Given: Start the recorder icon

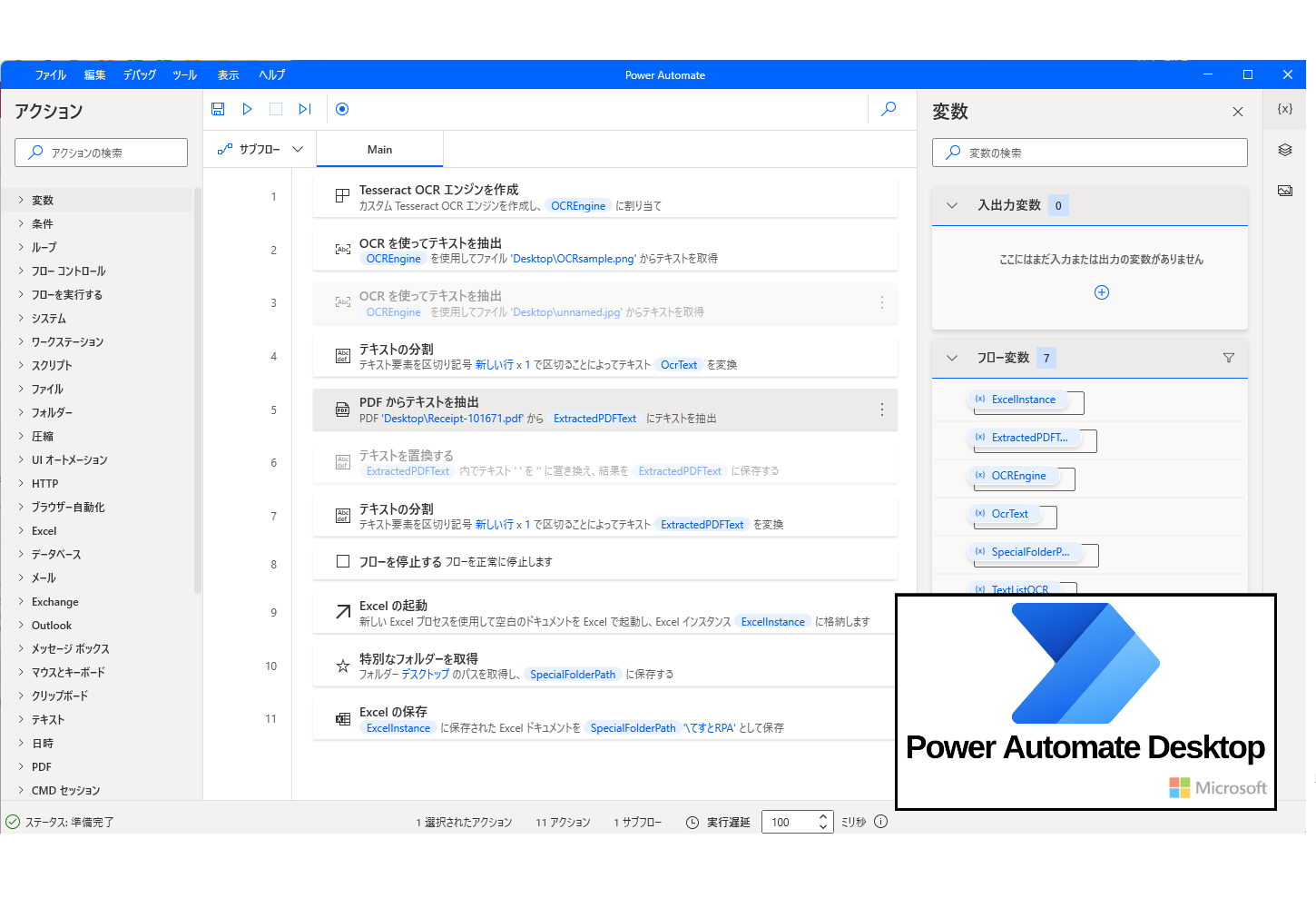Looking at the screenshot, I should [342, 109].
